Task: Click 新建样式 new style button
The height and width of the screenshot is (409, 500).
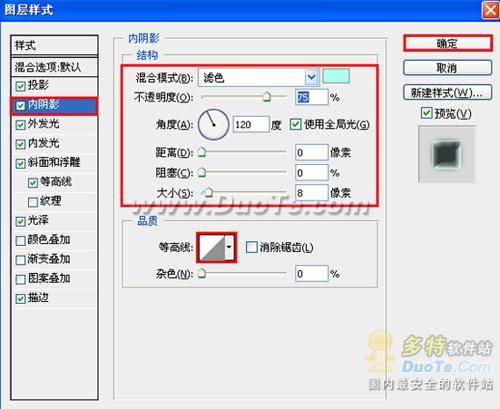Action: [x=447, y=93]
